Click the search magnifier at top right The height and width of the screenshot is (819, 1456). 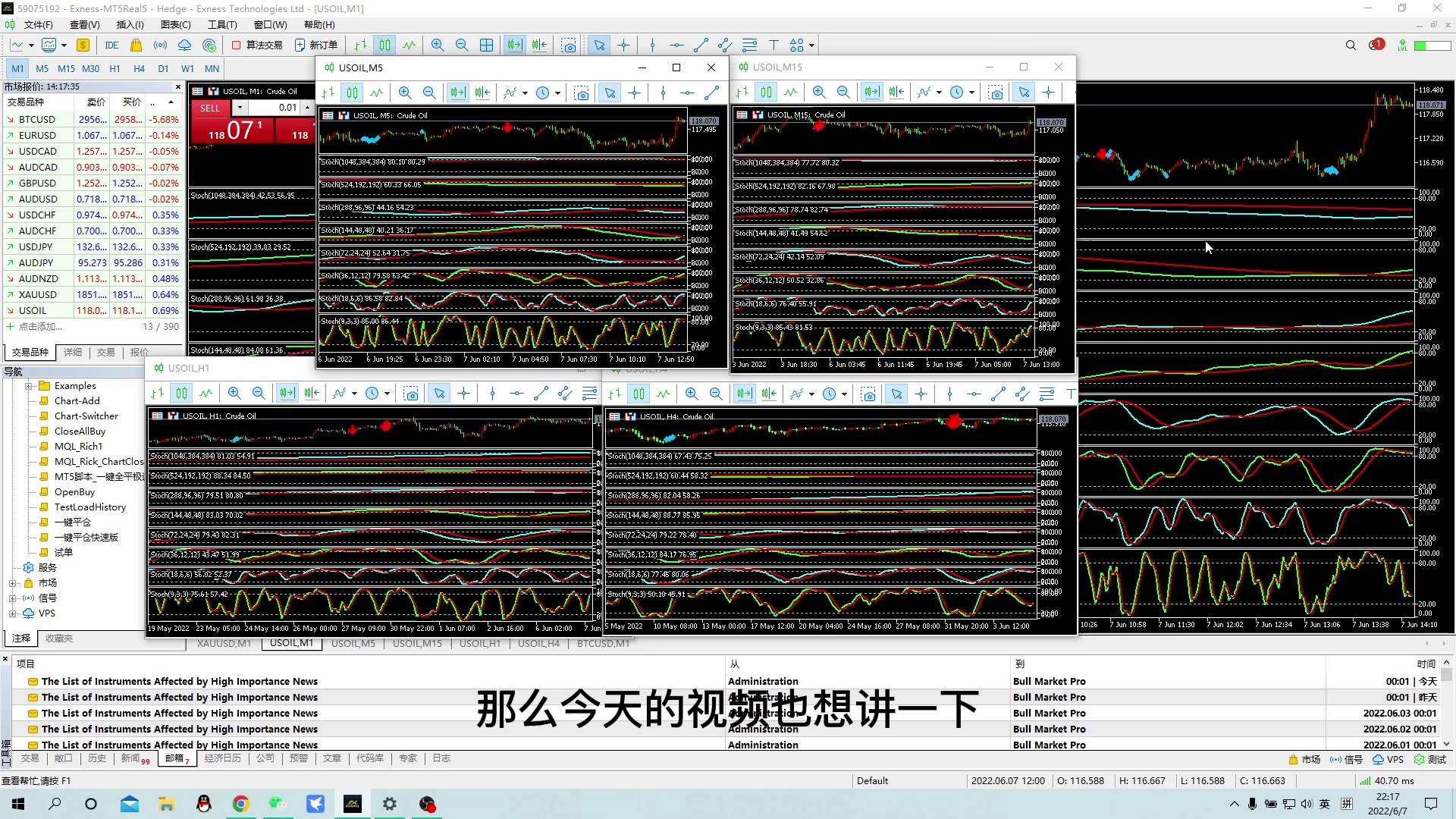[x=1351, y=45]
